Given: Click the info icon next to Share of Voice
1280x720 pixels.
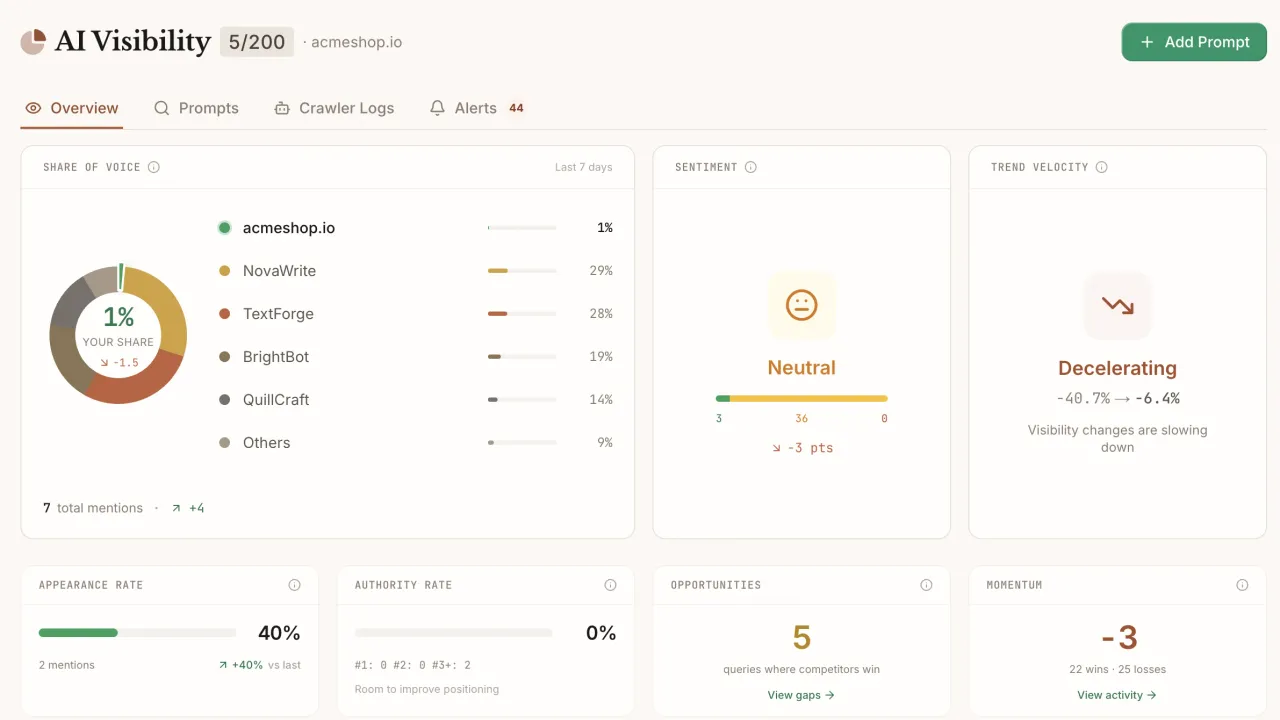Looking at the screenshot, I should 154,167.
